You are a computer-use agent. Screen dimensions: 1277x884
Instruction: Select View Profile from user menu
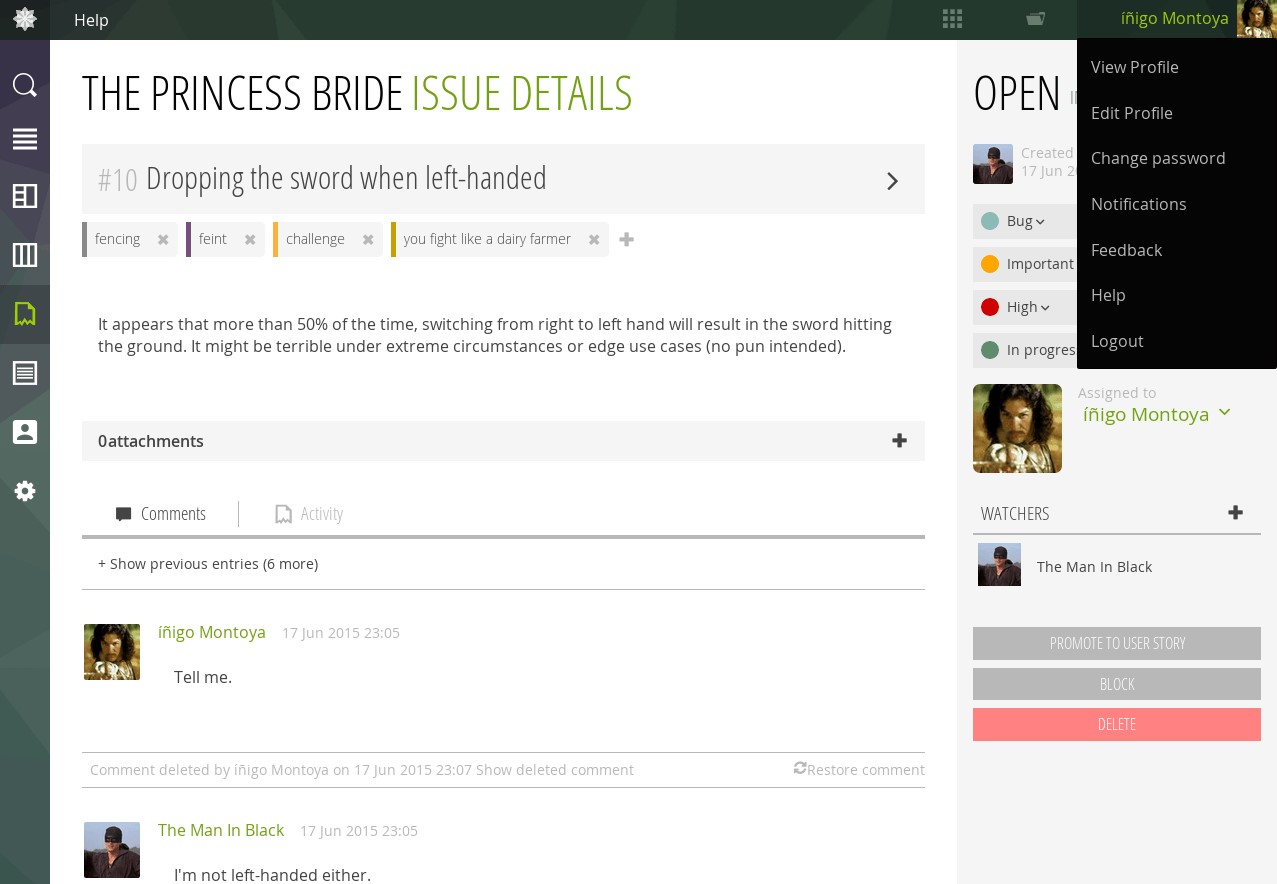point(1135,67)
